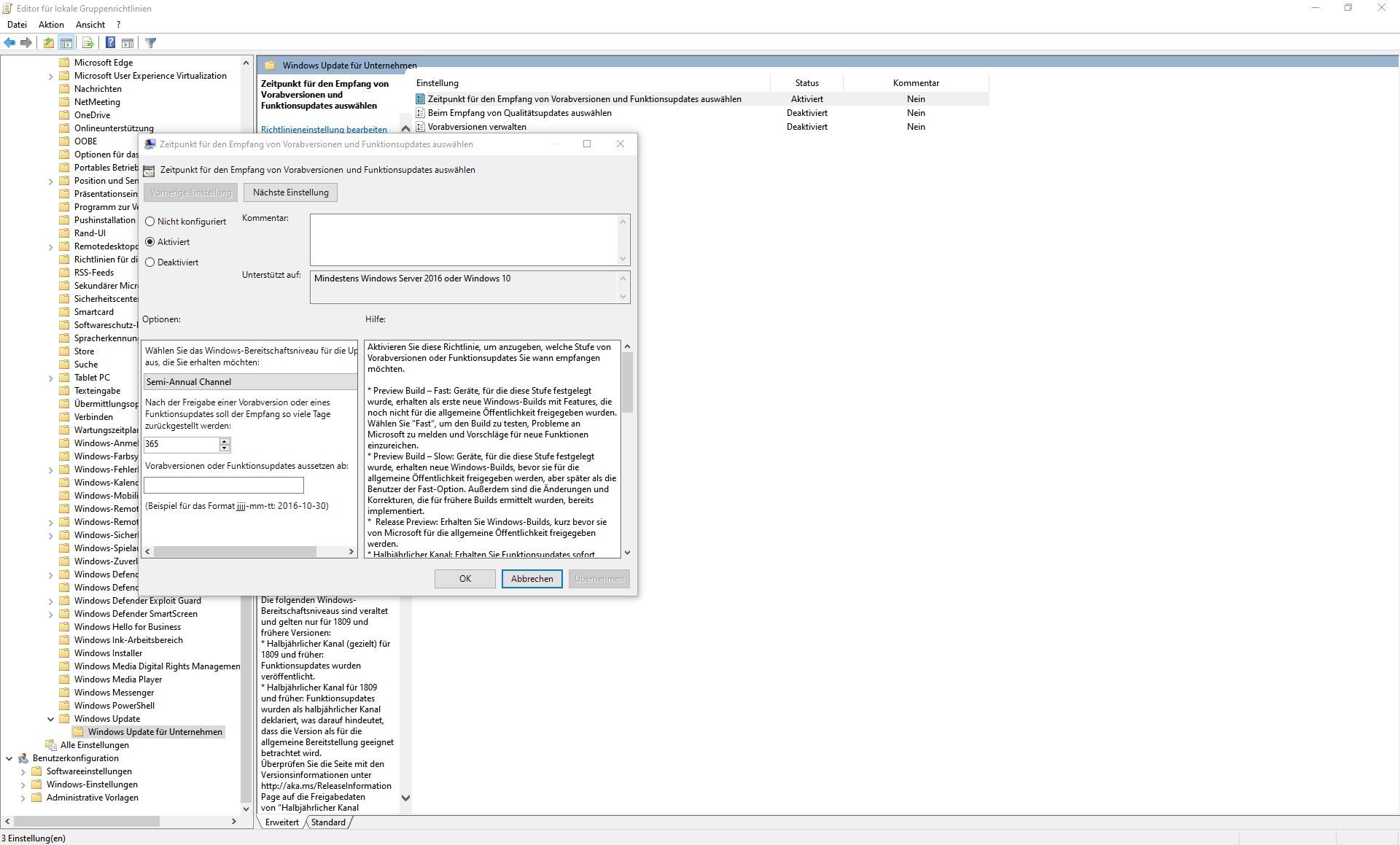Click policy icon beside 'Beim Empfang von Qualitätsupdates auswählen'

tap(420, 113)
